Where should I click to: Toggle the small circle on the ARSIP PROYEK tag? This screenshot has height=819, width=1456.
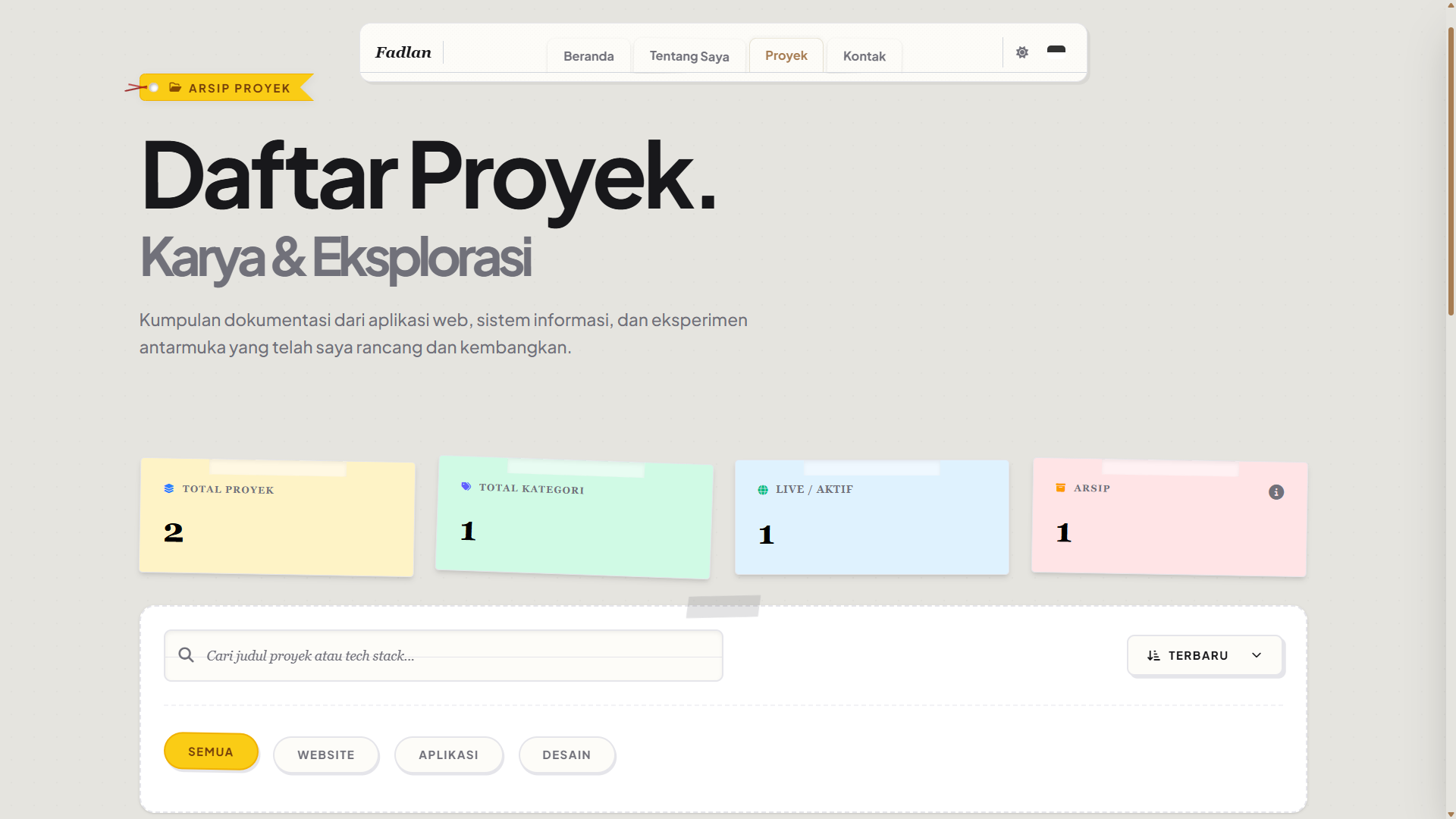click(x=154, y=88)
